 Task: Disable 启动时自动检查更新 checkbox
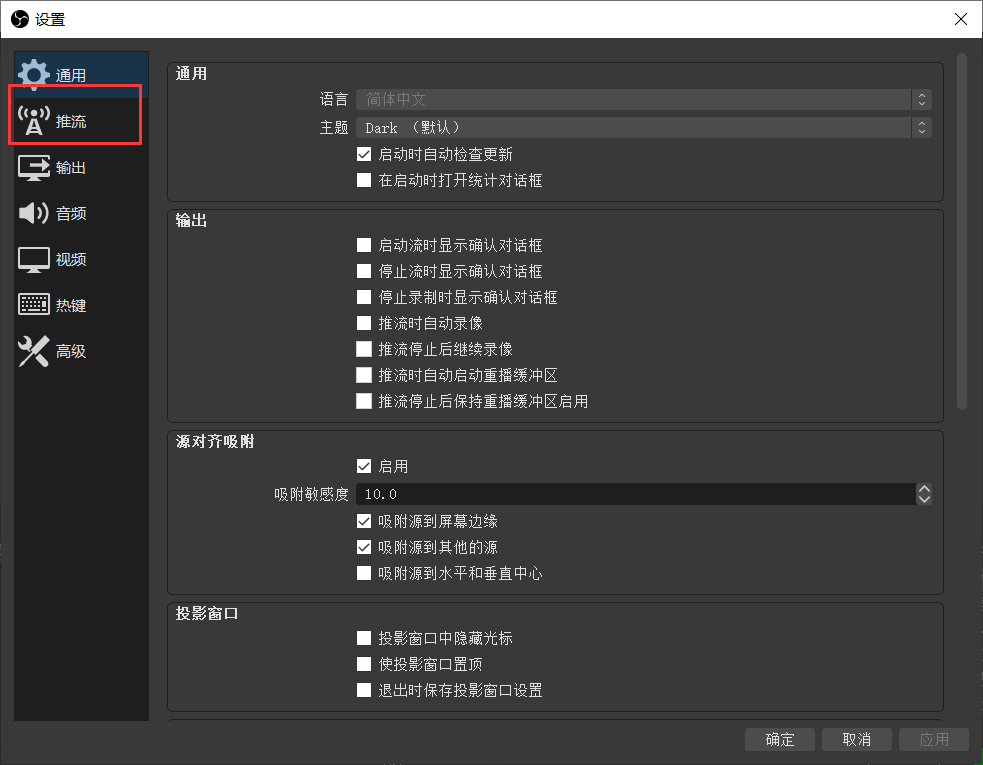pos(364,155)
